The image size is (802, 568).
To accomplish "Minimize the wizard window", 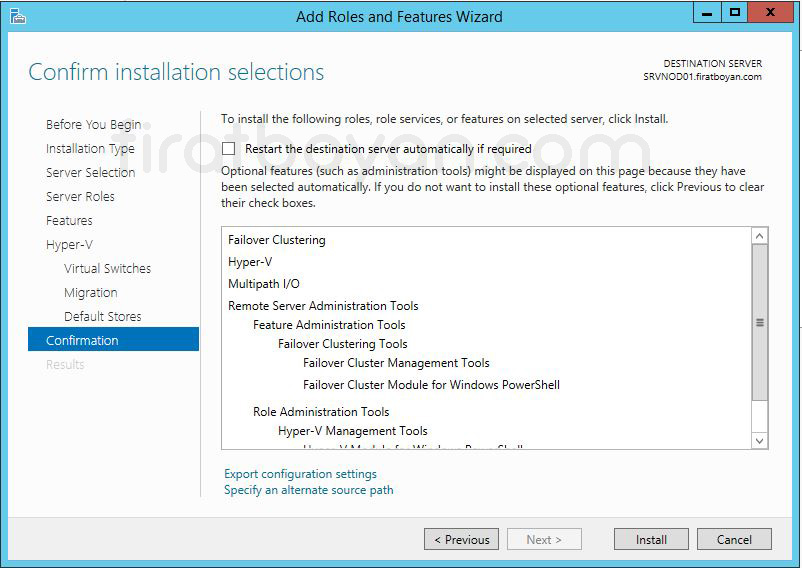I will (707, 13).
